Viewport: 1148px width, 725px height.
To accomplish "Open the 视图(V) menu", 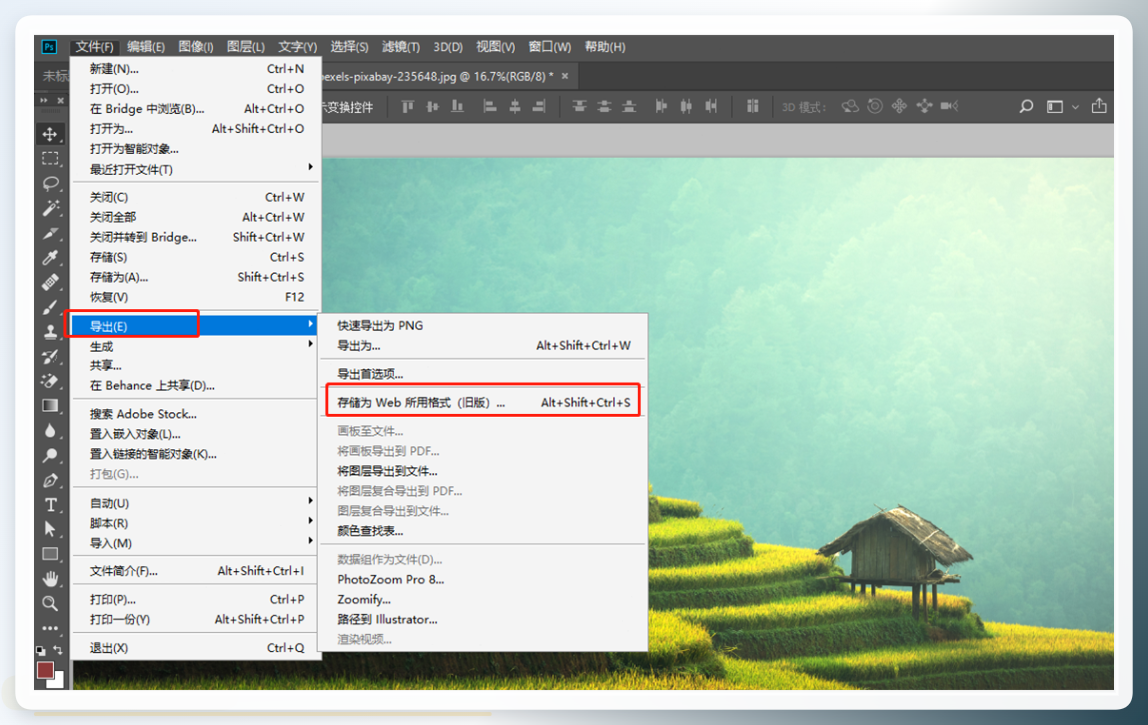I will [x=495, y=47].
